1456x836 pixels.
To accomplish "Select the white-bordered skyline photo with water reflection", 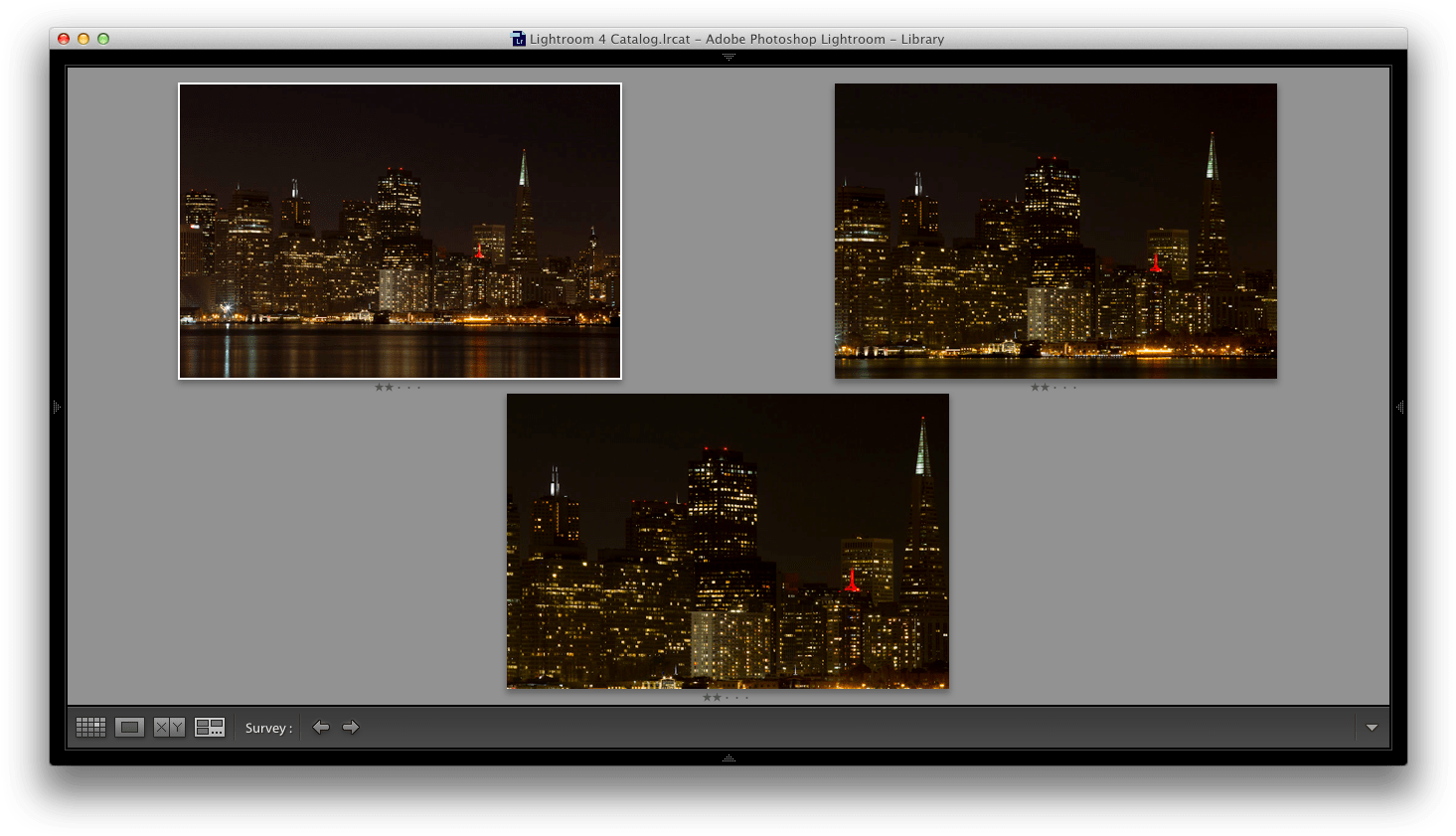I will click(x=400, y=231).
